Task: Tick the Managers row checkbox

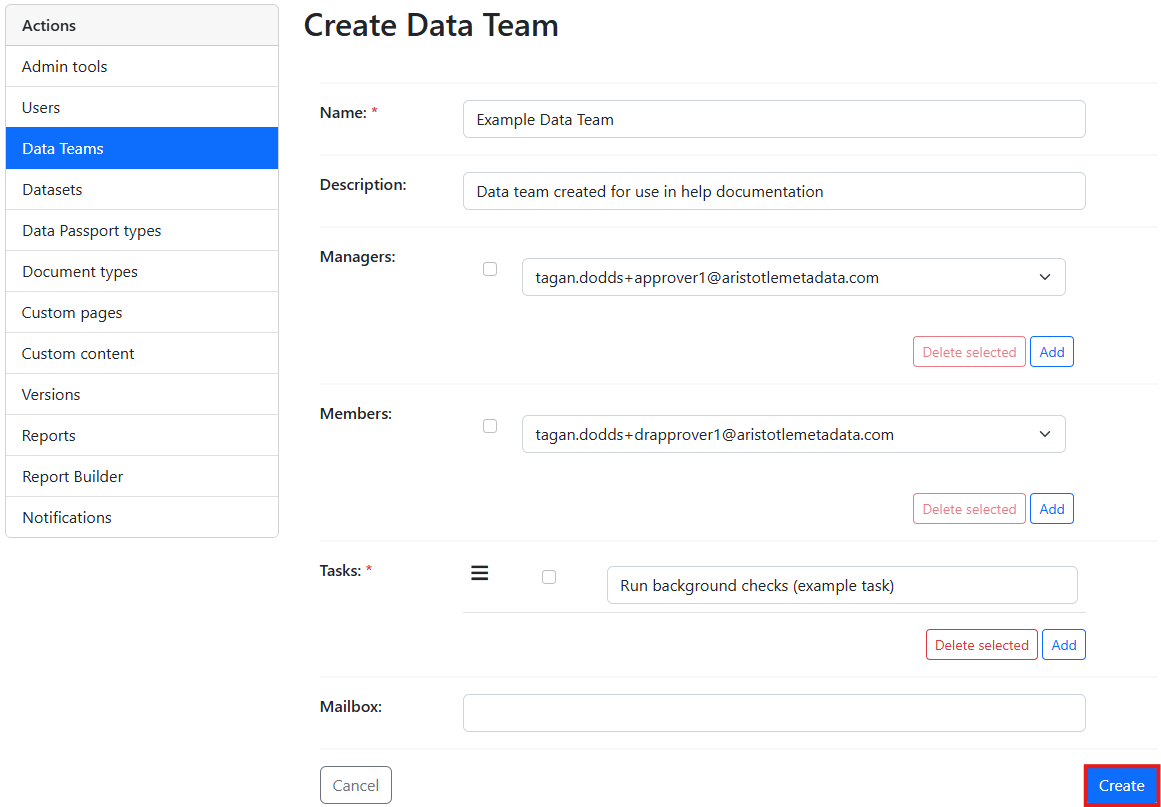Action: point(490,269)
